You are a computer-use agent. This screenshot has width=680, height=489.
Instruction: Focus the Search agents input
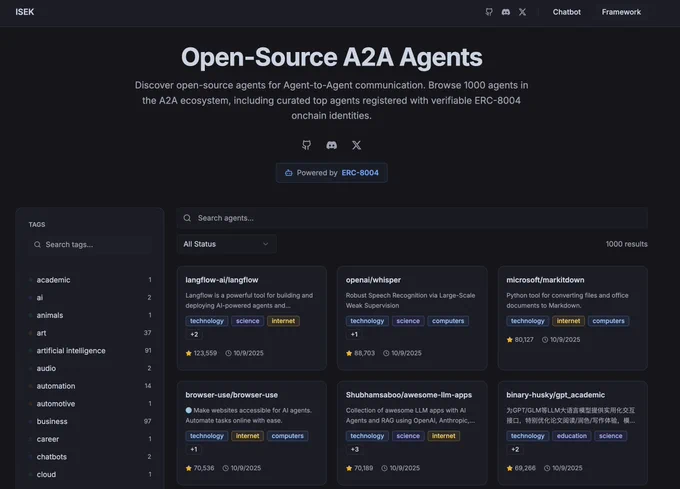click(x=412, y=218)
